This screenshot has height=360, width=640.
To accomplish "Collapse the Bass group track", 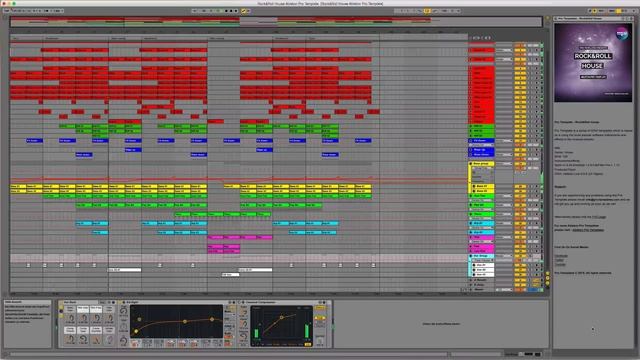I will pos(471,164).
